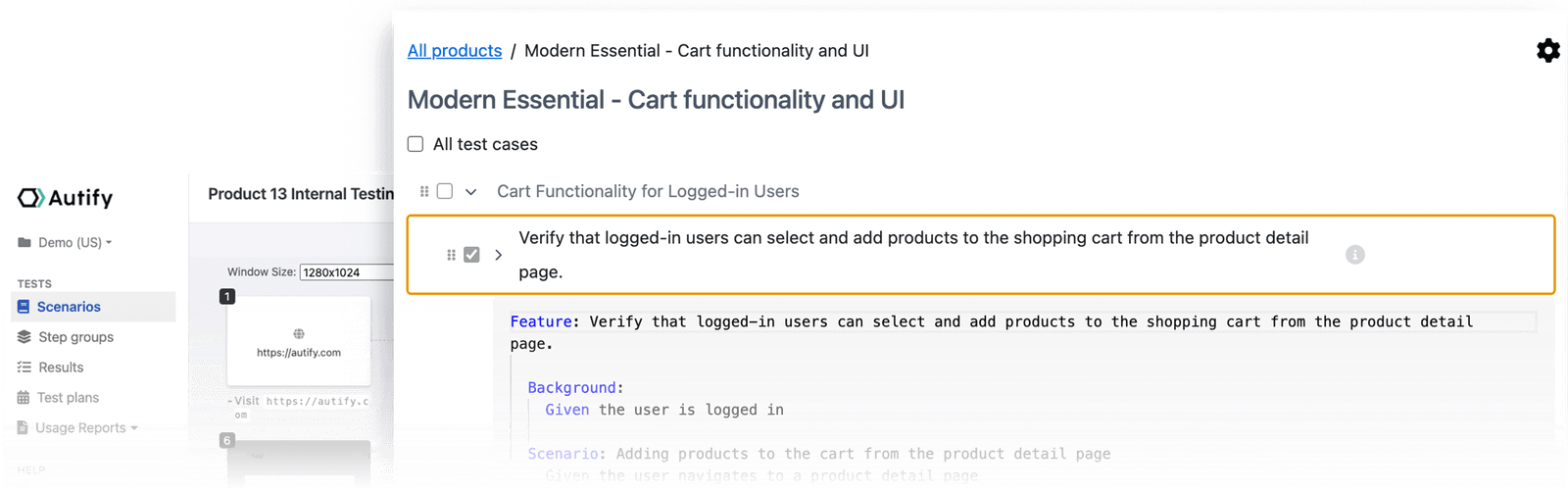This screenshot has width=1568, height=491.
Task: Collapse the Cart Functionality for Logged-in Users group
Action: click(x=470, y=192)
